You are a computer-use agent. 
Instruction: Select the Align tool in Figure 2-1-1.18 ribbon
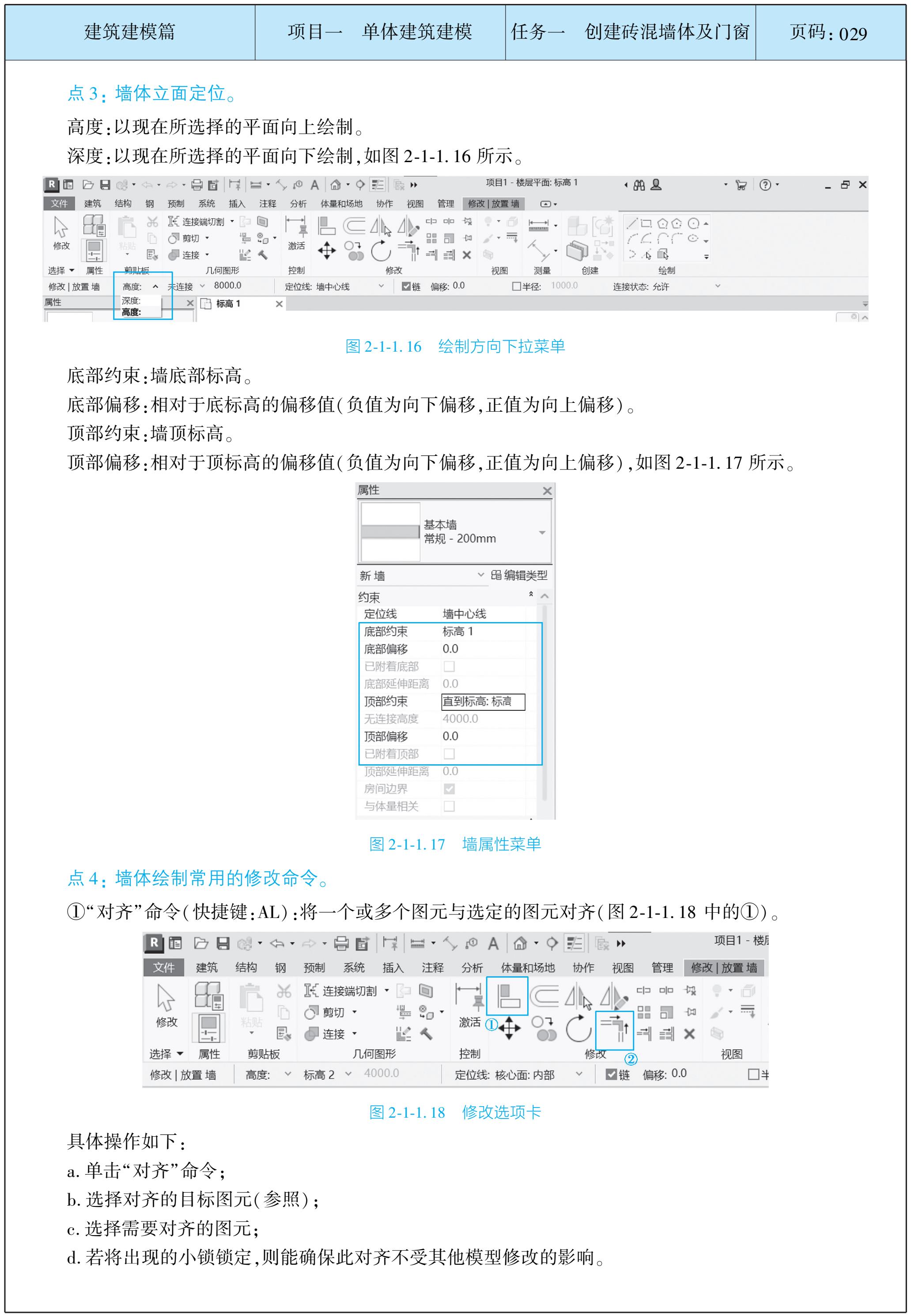coord(507,996)
